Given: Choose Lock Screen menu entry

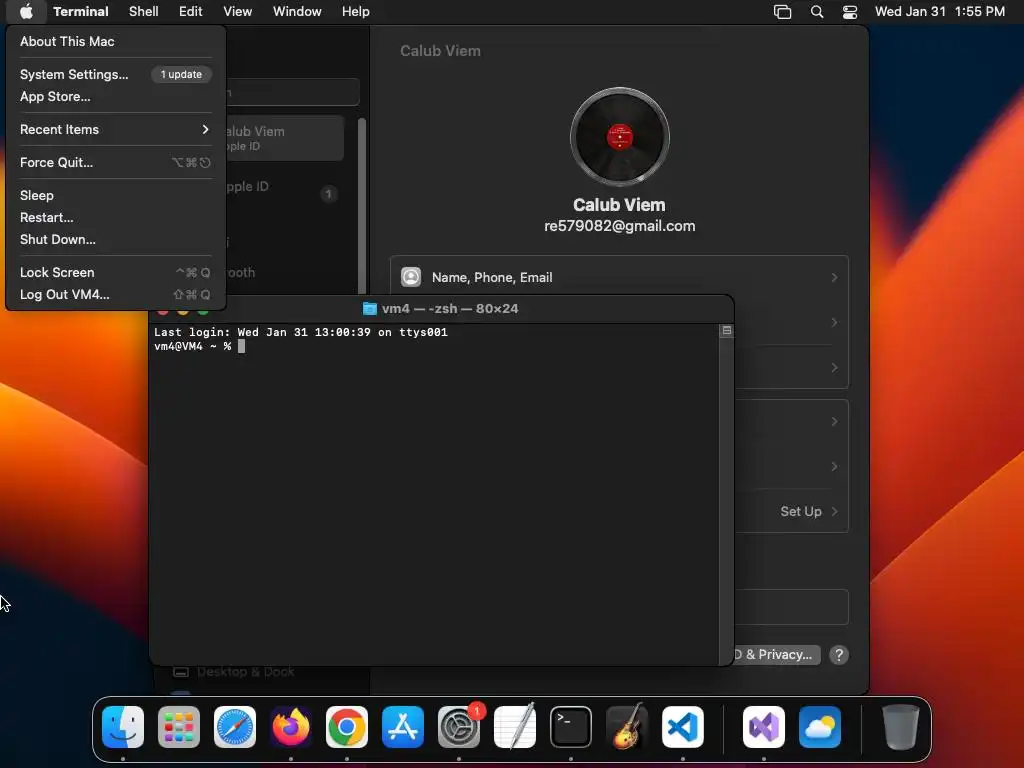Looking at the screenshot, I should pyautogui.click(x=57, y=272).
